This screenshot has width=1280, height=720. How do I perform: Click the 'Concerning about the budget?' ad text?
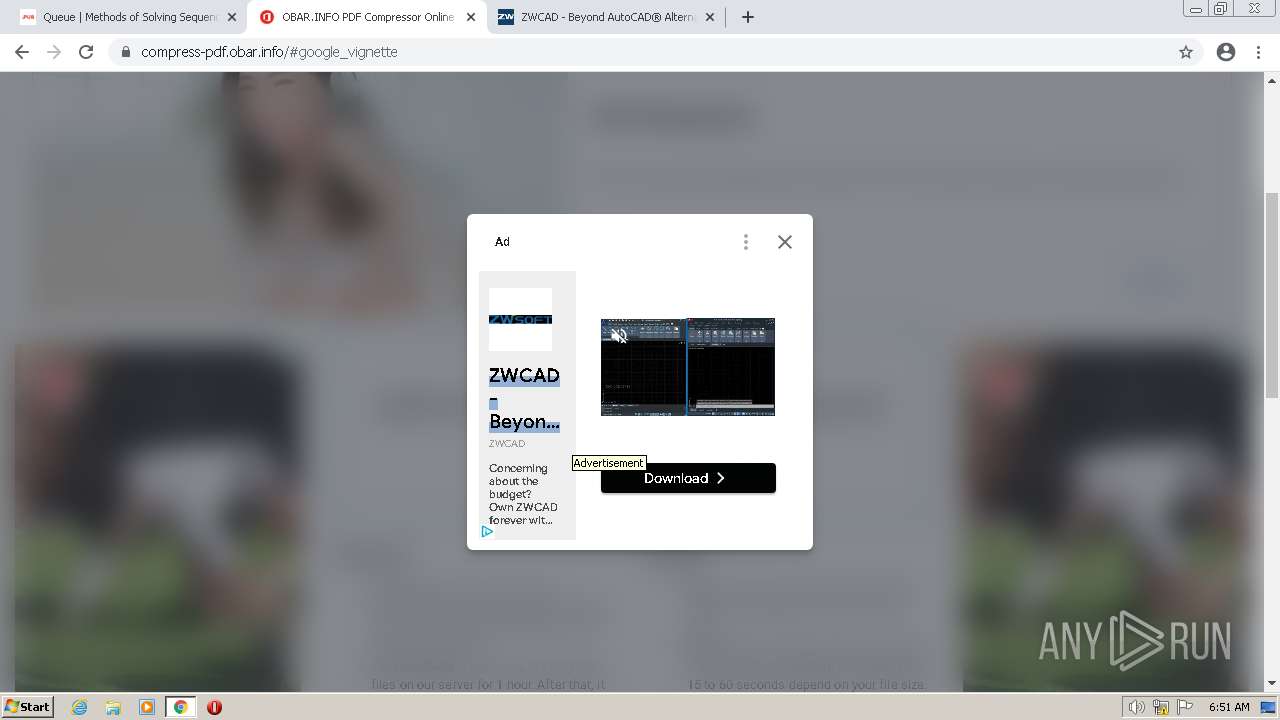tap(523, 494)
